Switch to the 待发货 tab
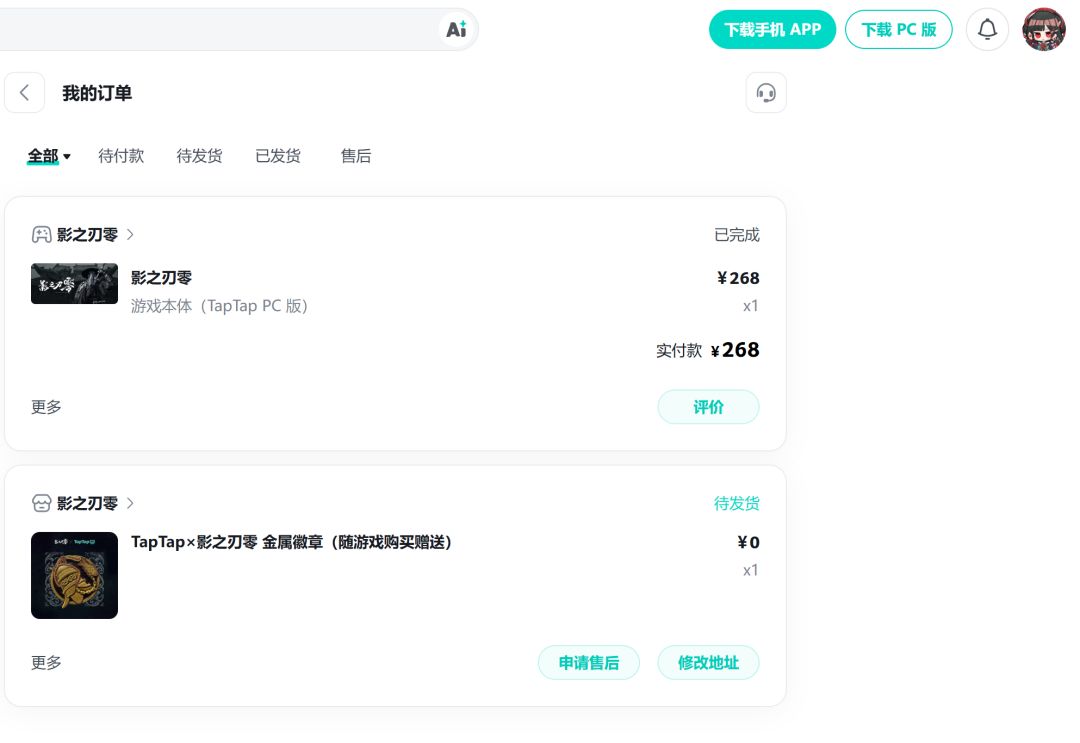This screenshot has height=743, width=1080. (x=200, y=156)
